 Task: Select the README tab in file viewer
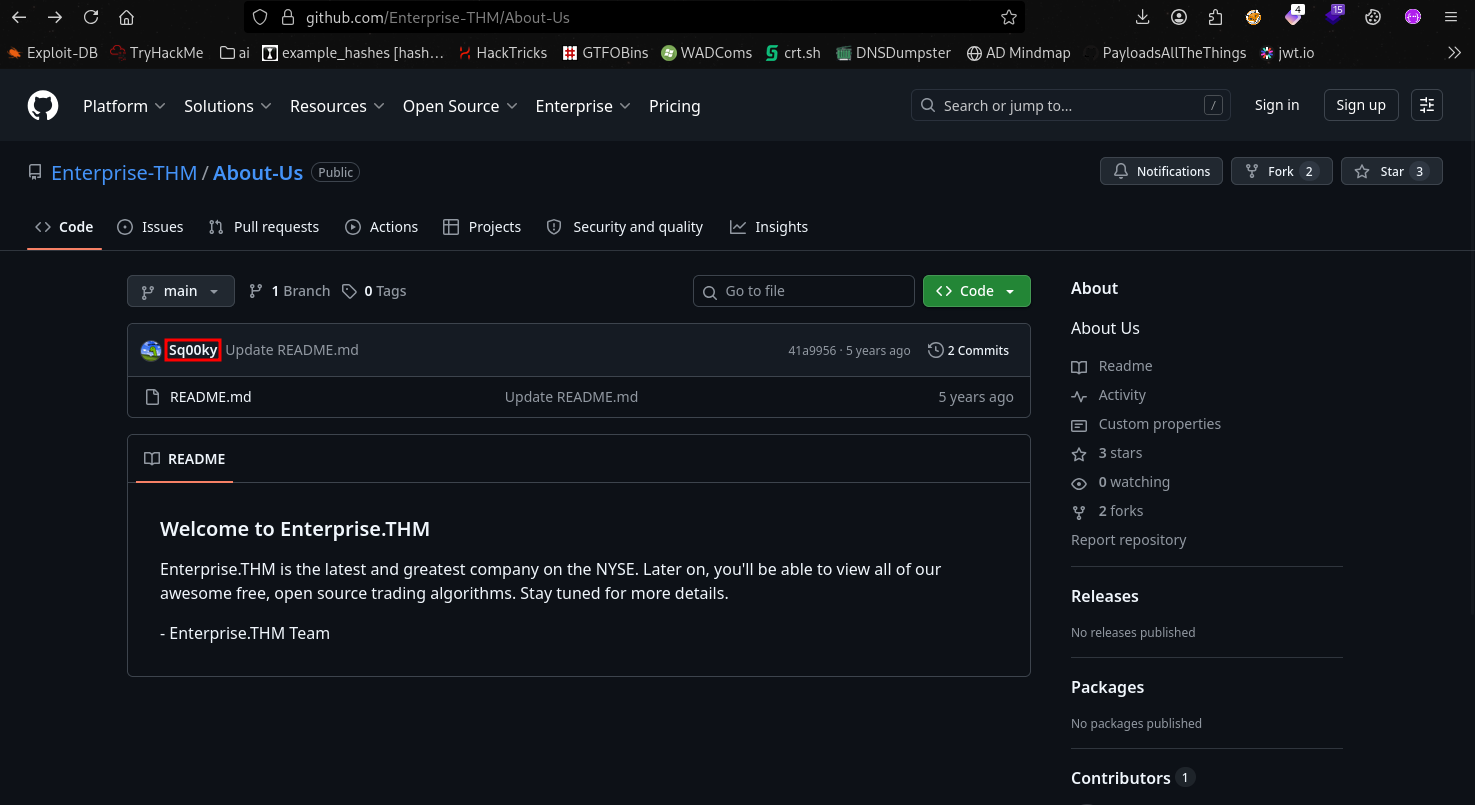pyautogui.click(x=185, y=459)
